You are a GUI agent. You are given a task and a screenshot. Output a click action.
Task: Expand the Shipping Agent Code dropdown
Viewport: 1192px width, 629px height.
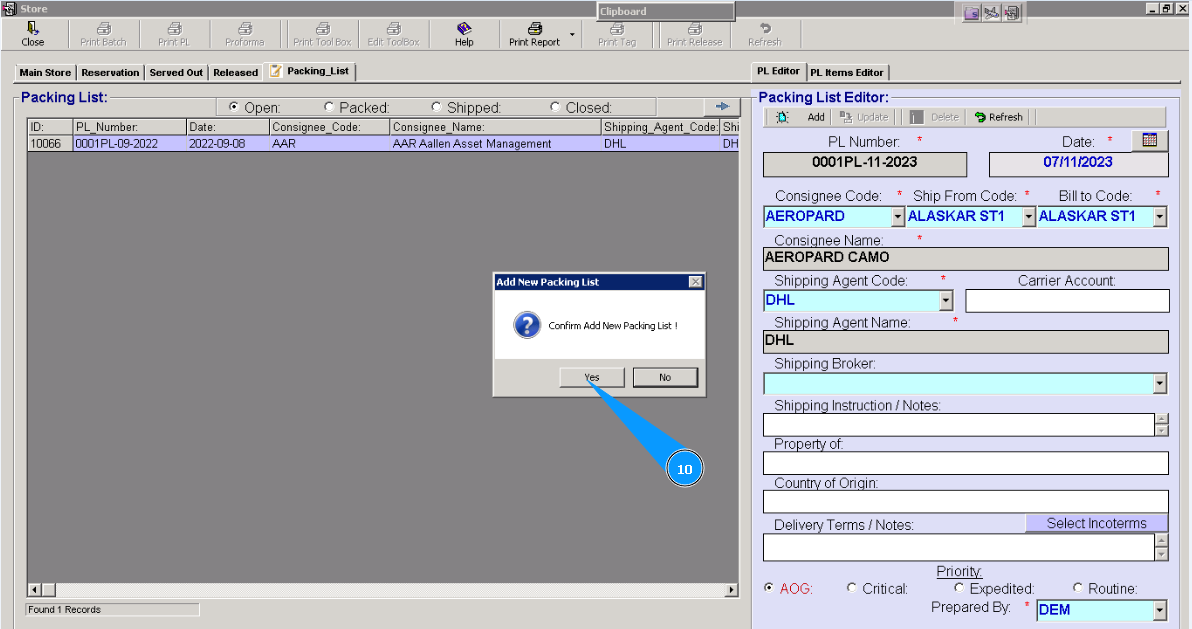point(946,300)
